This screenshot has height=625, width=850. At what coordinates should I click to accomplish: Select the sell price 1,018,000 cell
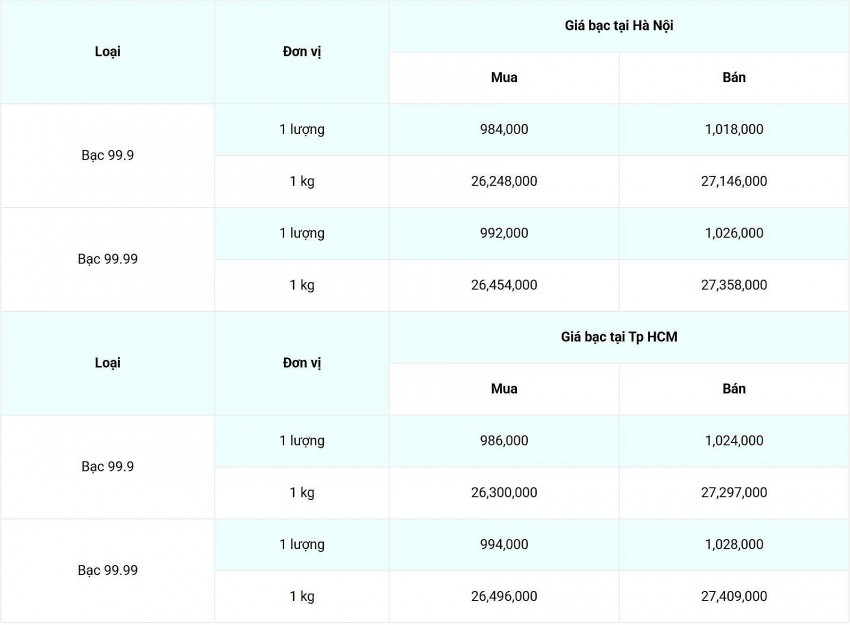click(x=734, y=130)
